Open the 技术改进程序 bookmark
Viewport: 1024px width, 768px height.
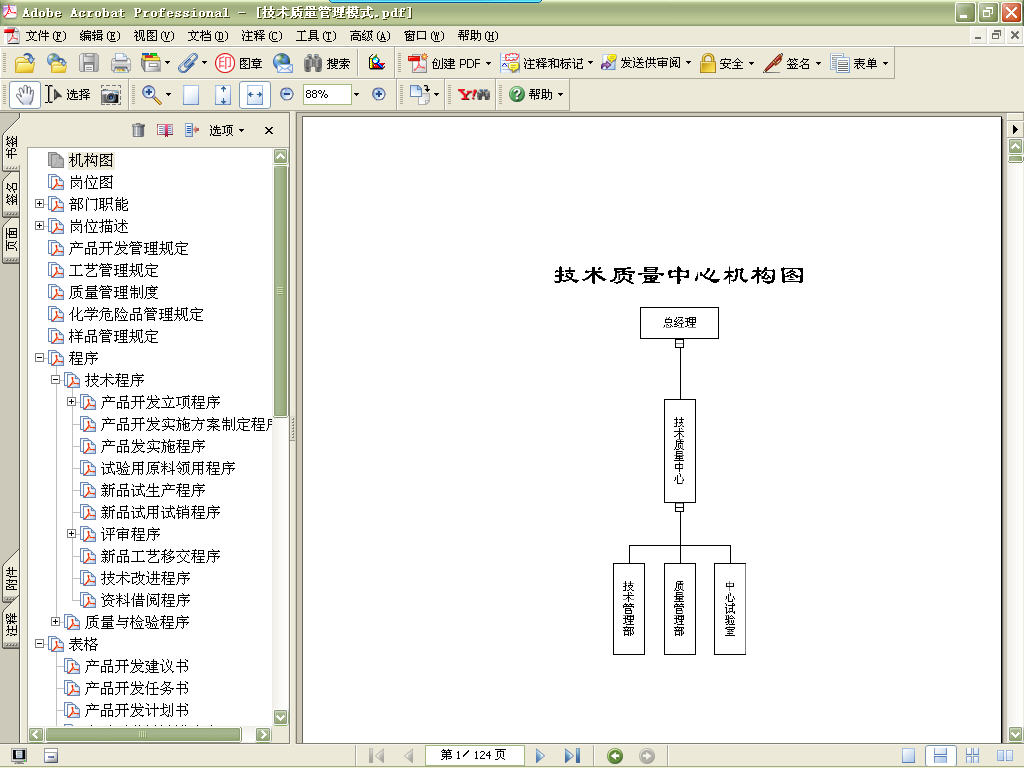[146, 578]
